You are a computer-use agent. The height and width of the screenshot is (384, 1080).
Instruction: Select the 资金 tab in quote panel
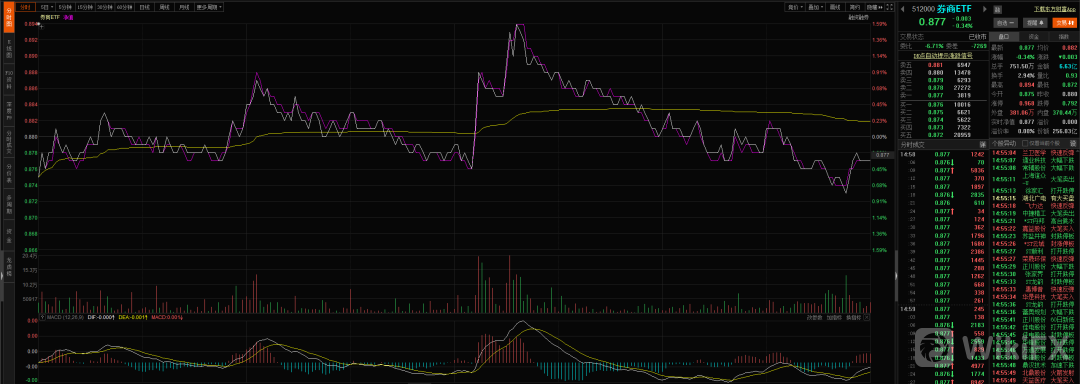pyautogui.click(x=1035, y=36)
